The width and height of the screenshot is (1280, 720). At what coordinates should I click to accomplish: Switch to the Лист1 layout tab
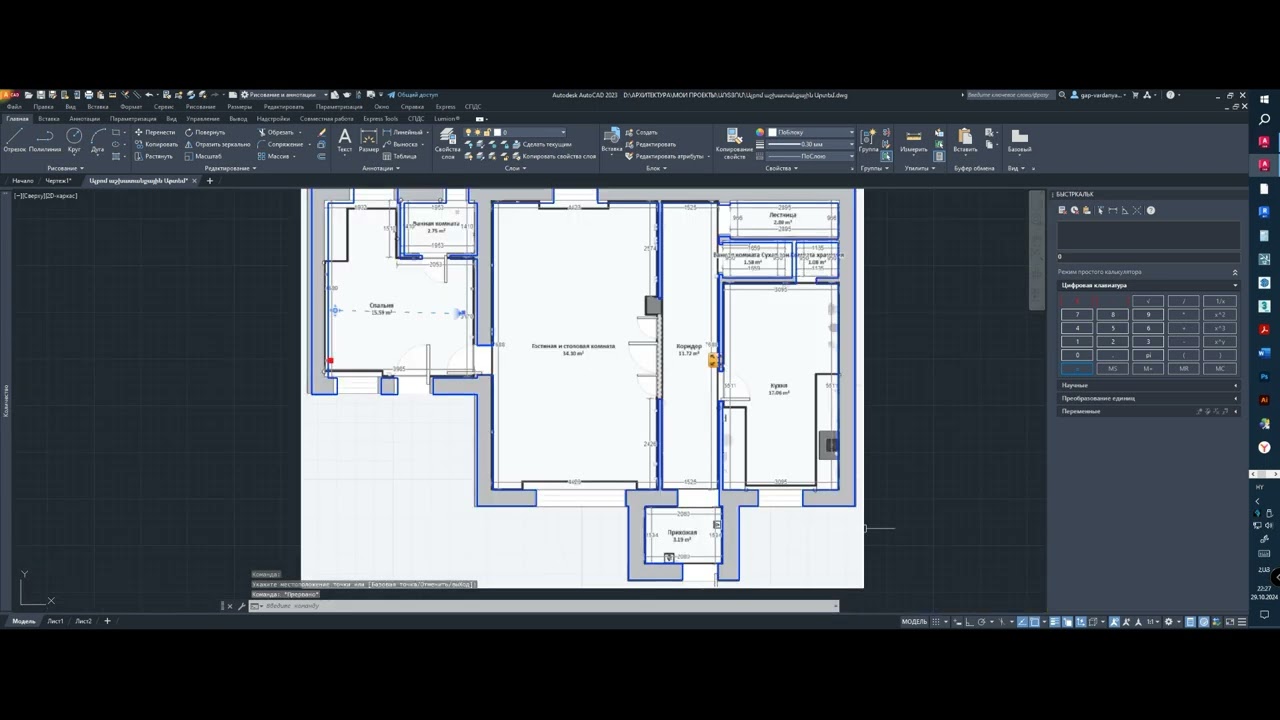55,621
